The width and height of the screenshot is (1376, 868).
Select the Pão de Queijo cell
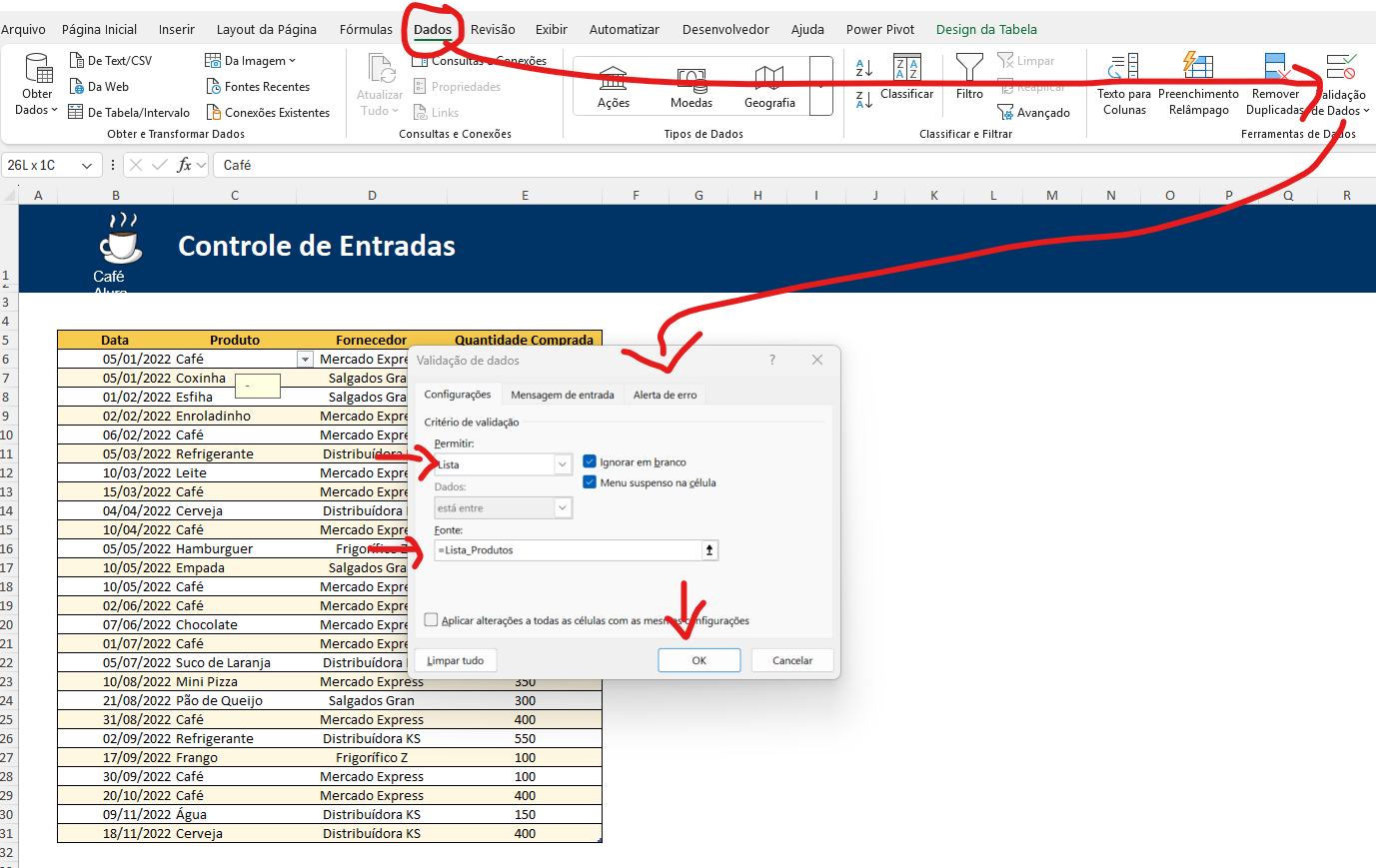pos(235,700)
